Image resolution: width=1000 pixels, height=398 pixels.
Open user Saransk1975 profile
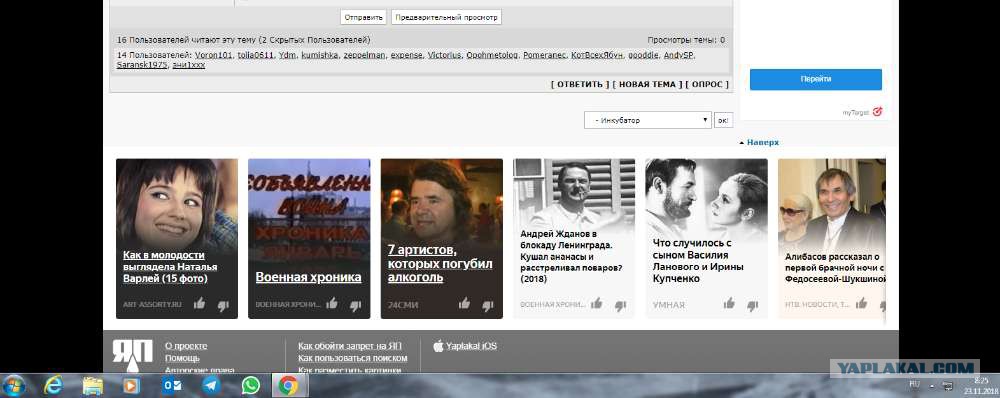(x=142, y=65)
